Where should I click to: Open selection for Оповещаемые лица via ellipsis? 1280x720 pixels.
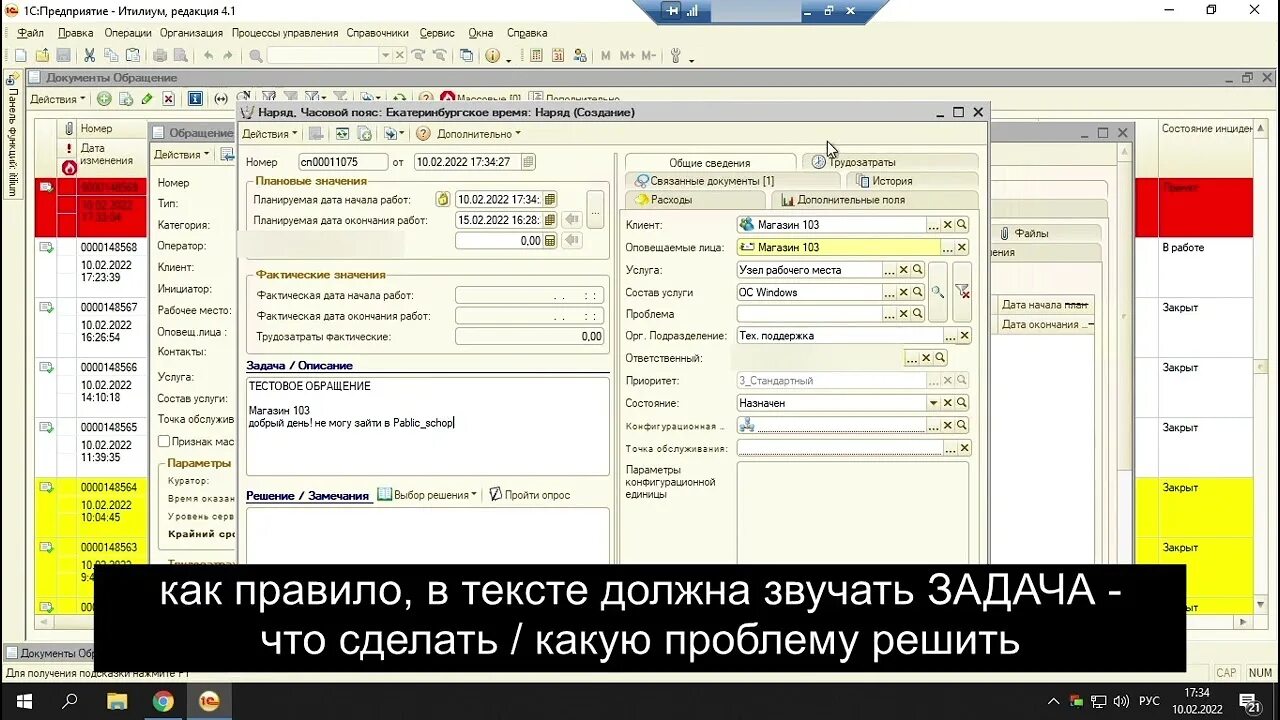(948, 247)
